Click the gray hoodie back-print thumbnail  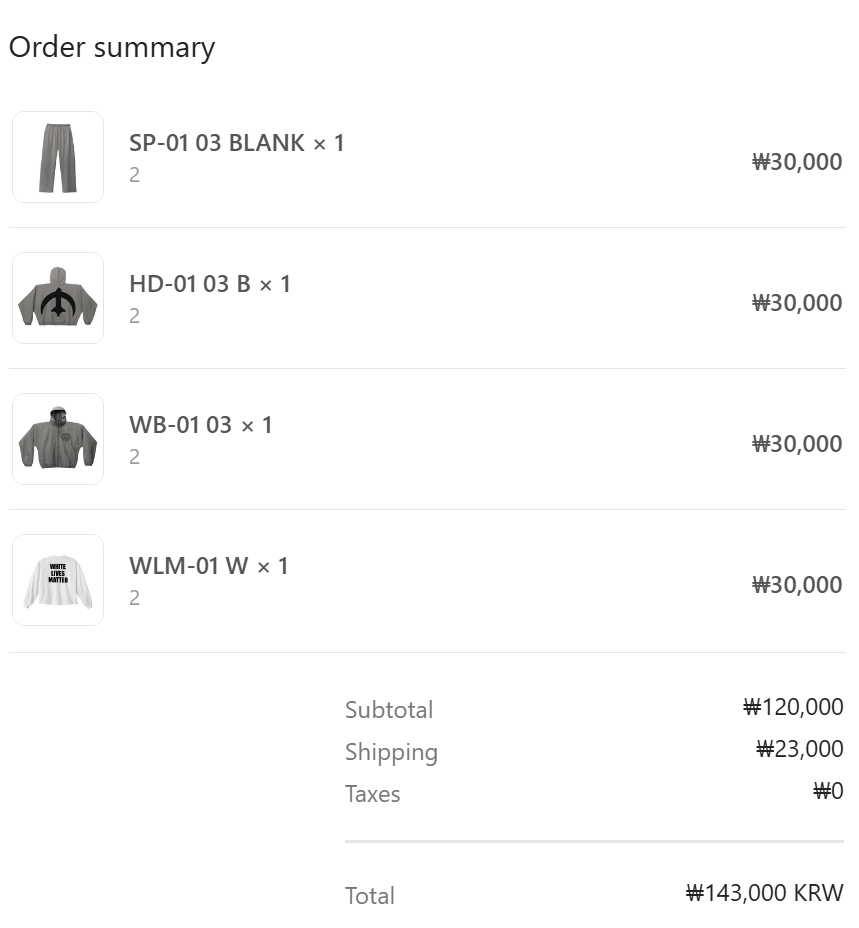pyautogui.click(x=58, y=298)
